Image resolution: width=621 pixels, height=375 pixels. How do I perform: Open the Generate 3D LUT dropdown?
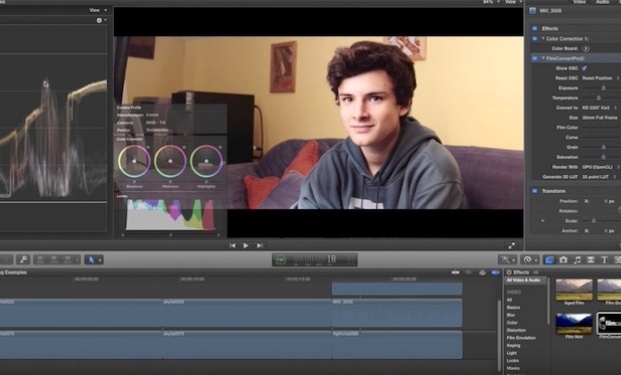click(600, 177)
